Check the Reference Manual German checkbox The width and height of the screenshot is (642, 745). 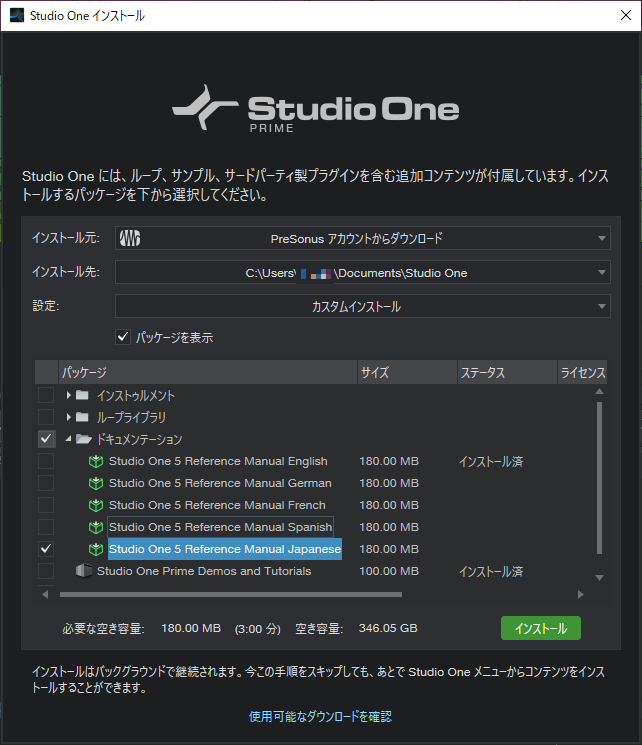point(46,483)
